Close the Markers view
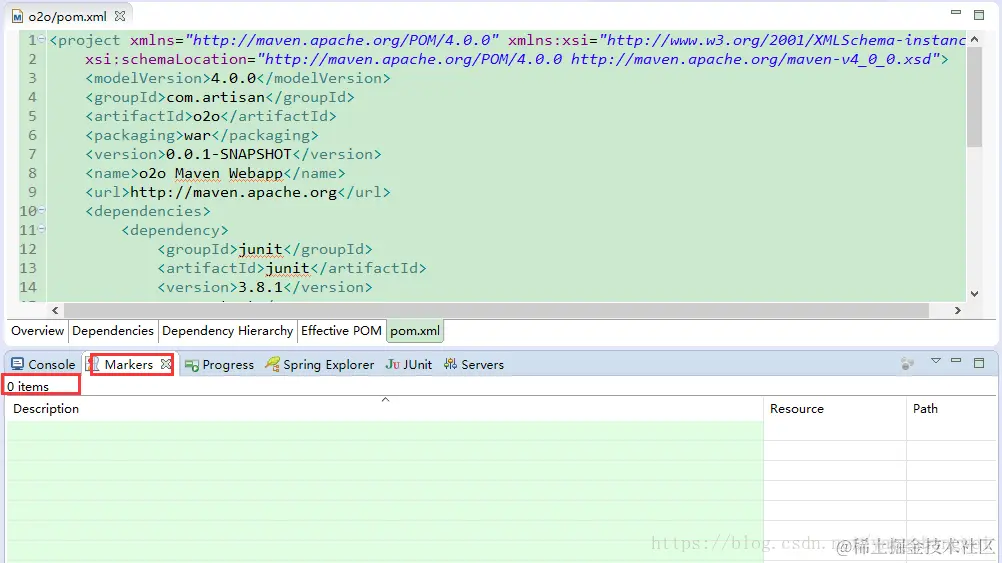 coord(166,364)
